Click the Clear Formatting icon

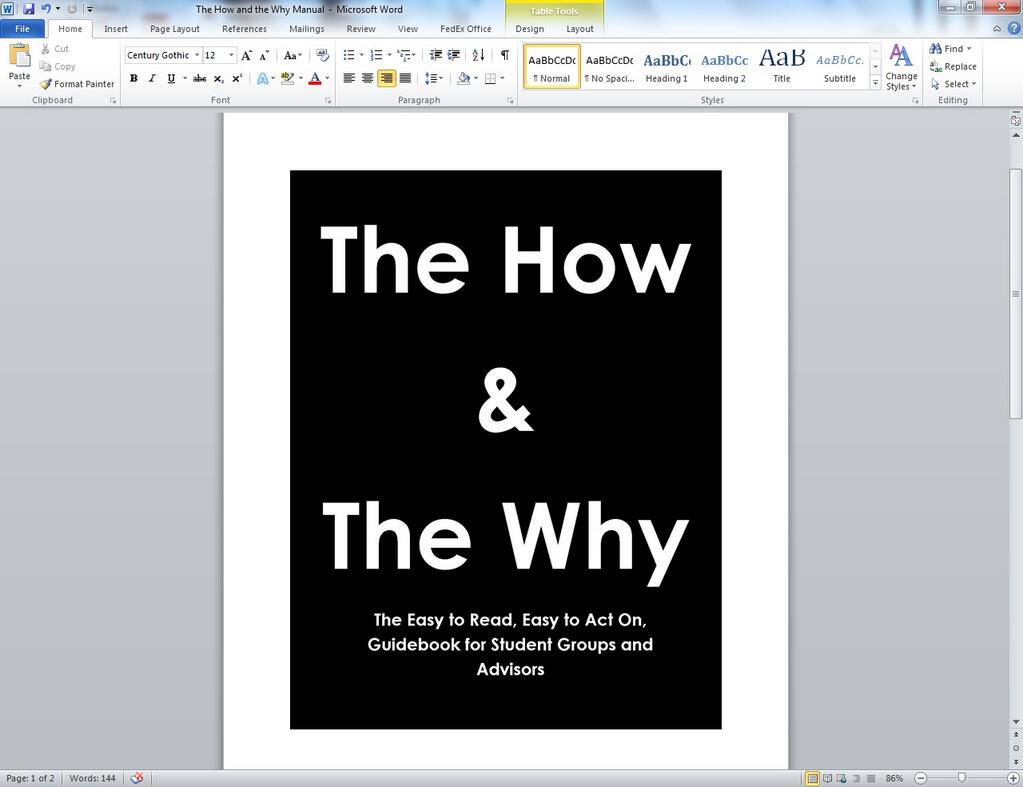pyautogui.click(x=323, y=55)
